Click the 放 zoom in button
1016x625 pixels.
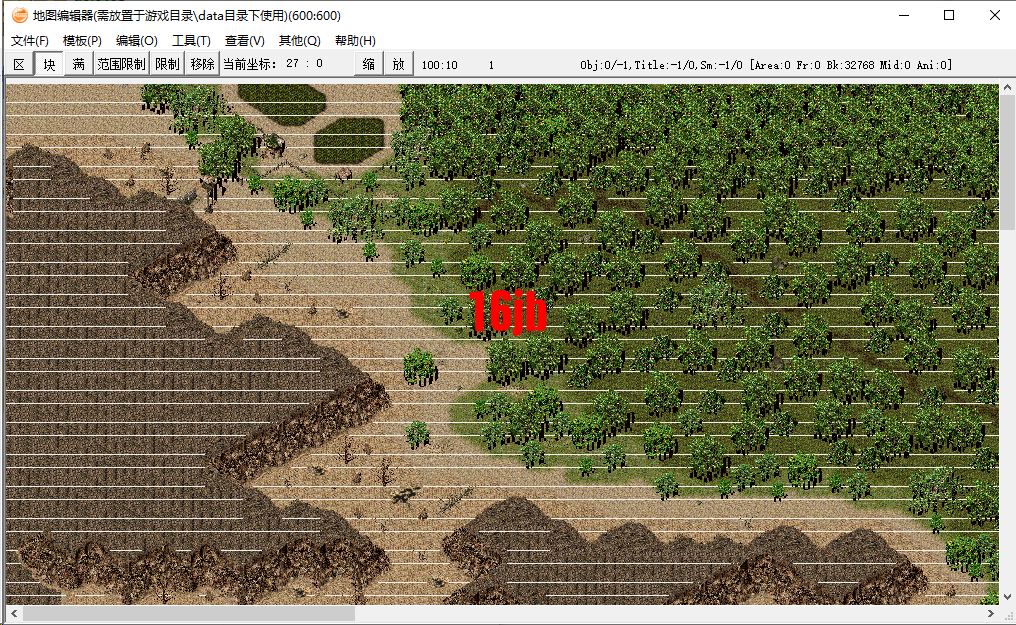pyautogui.click(x=397, y=63)
